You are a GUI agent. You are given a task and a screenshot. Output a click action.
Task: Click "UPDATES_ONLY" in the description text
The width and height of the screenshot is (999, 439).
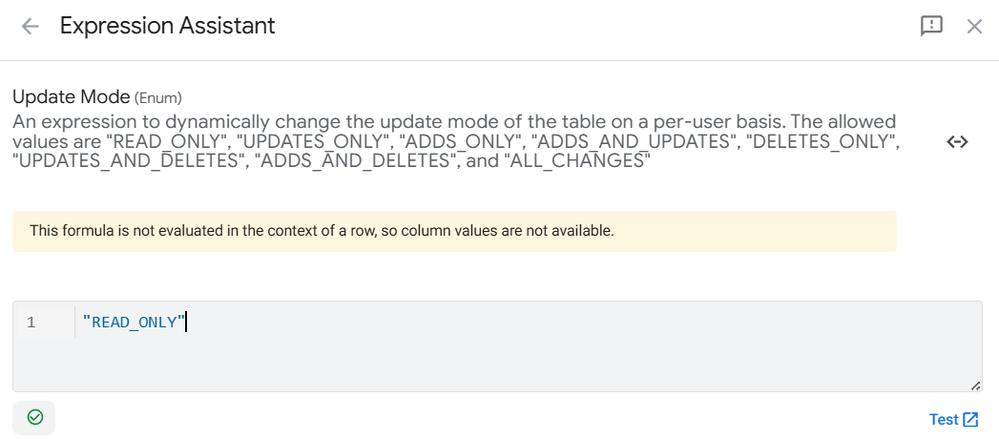pos(296,141)
